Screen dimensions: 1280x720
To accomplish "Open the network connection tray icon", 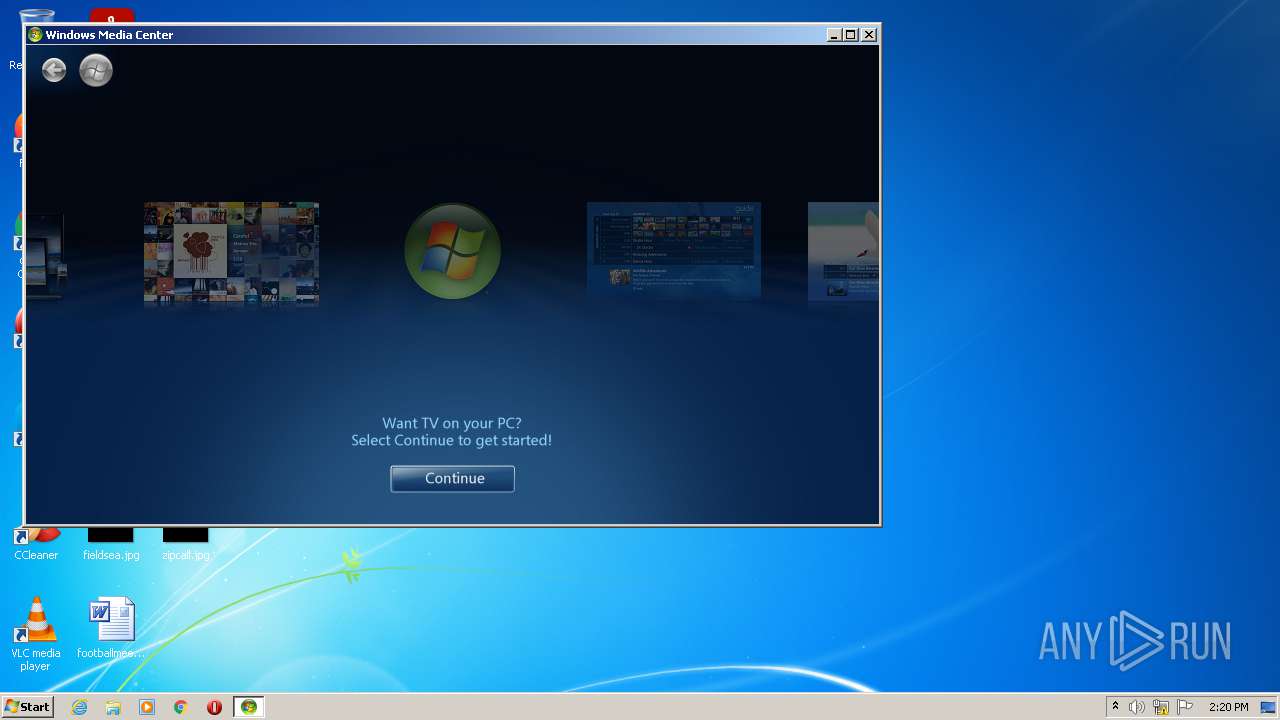I will click(x=1161, y=707).
